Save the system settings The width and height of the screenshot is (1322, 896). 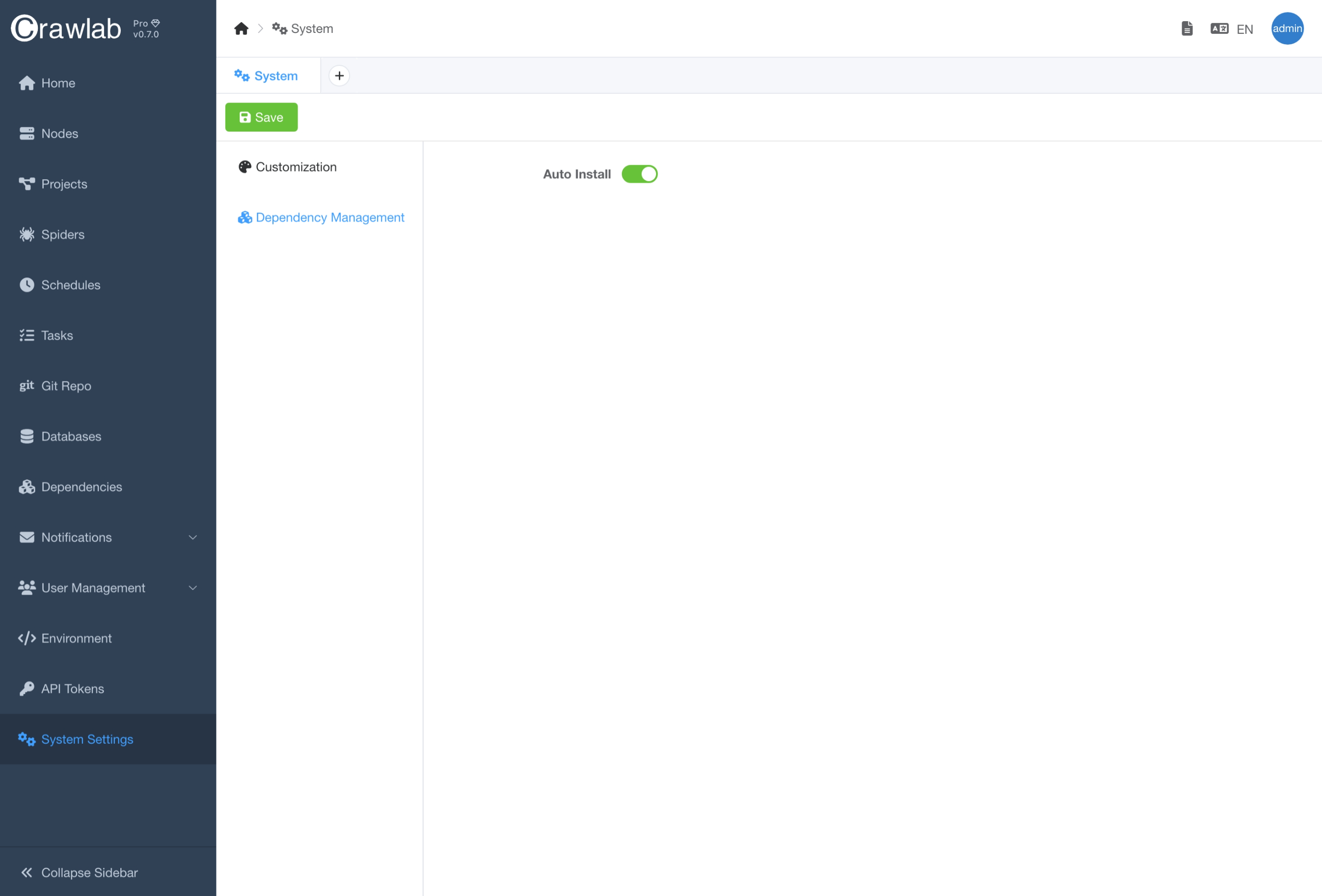(261, 116)
